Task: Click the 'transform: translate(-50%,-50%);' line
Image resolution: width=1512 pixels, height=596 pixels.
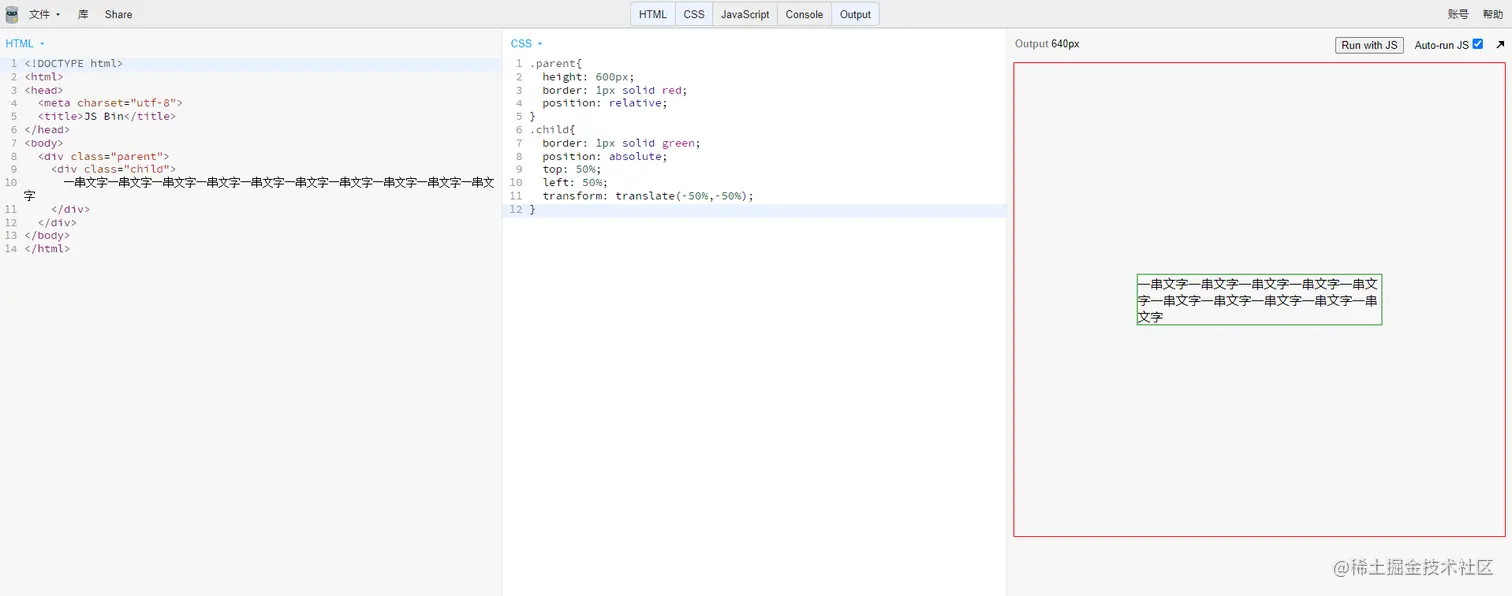Action: (648, 196)
